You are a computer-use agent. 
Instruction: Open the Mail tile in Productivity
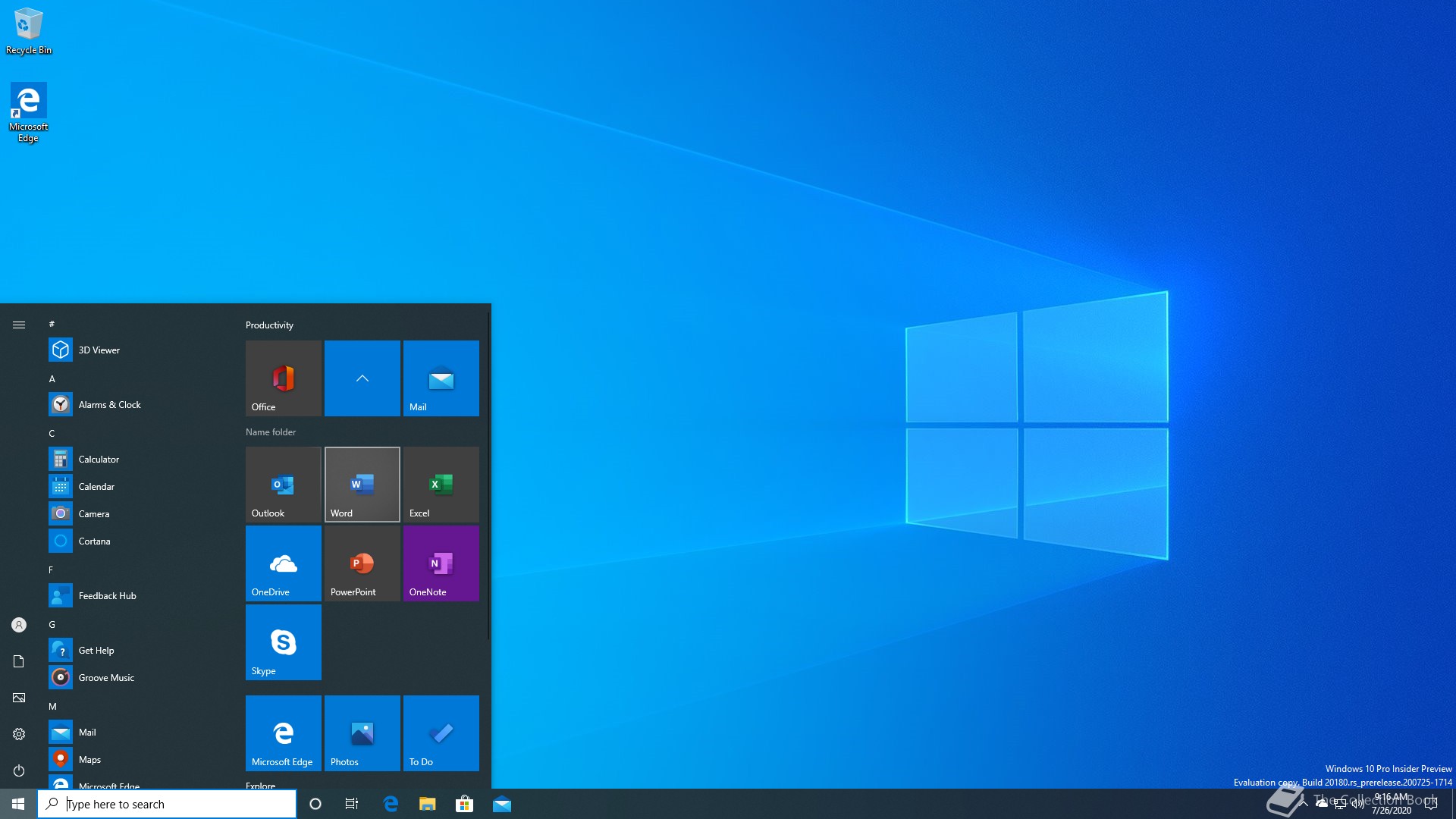(441, 378)
